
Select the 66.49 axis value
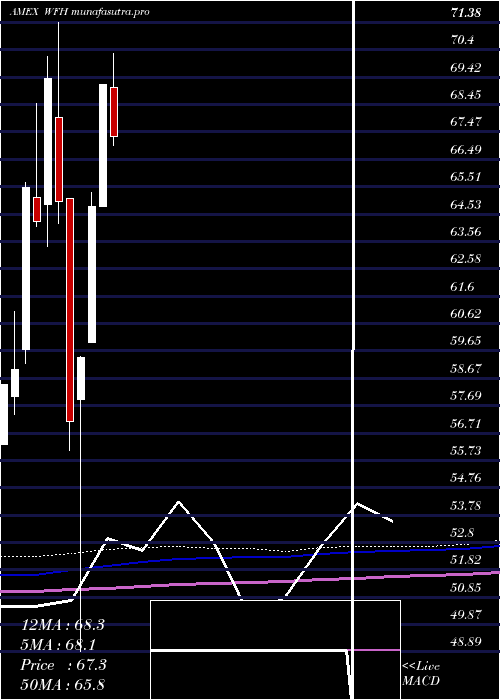(x=466, y=150)
